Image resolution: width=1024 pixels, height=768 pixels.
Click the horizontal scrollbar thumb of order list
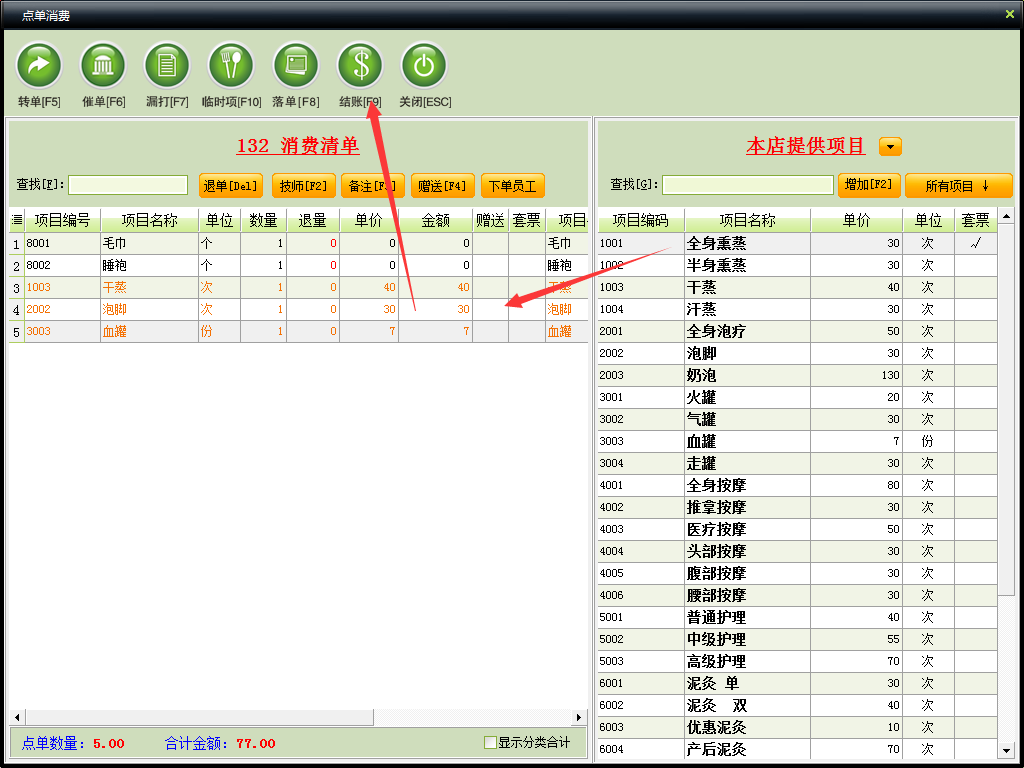199,717
